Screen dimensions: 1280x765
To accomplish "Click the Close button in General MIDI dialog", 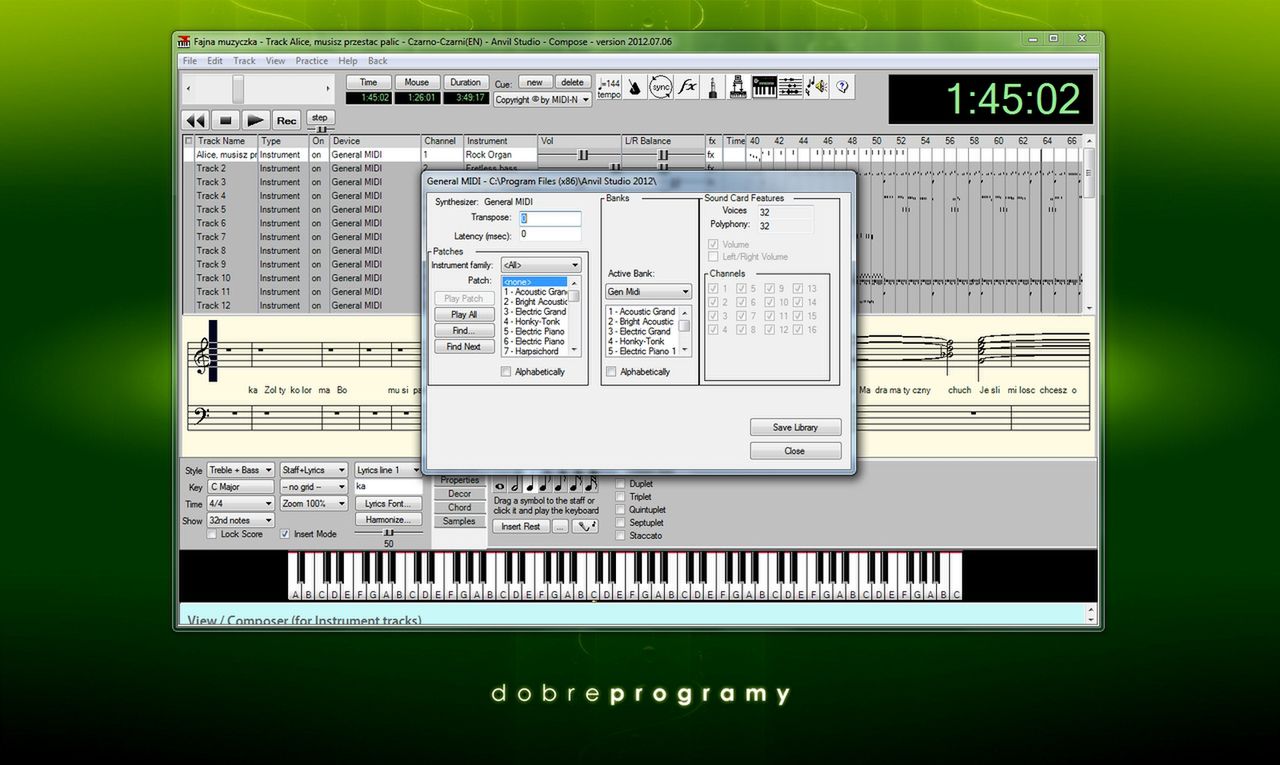I will click(795, 451).
